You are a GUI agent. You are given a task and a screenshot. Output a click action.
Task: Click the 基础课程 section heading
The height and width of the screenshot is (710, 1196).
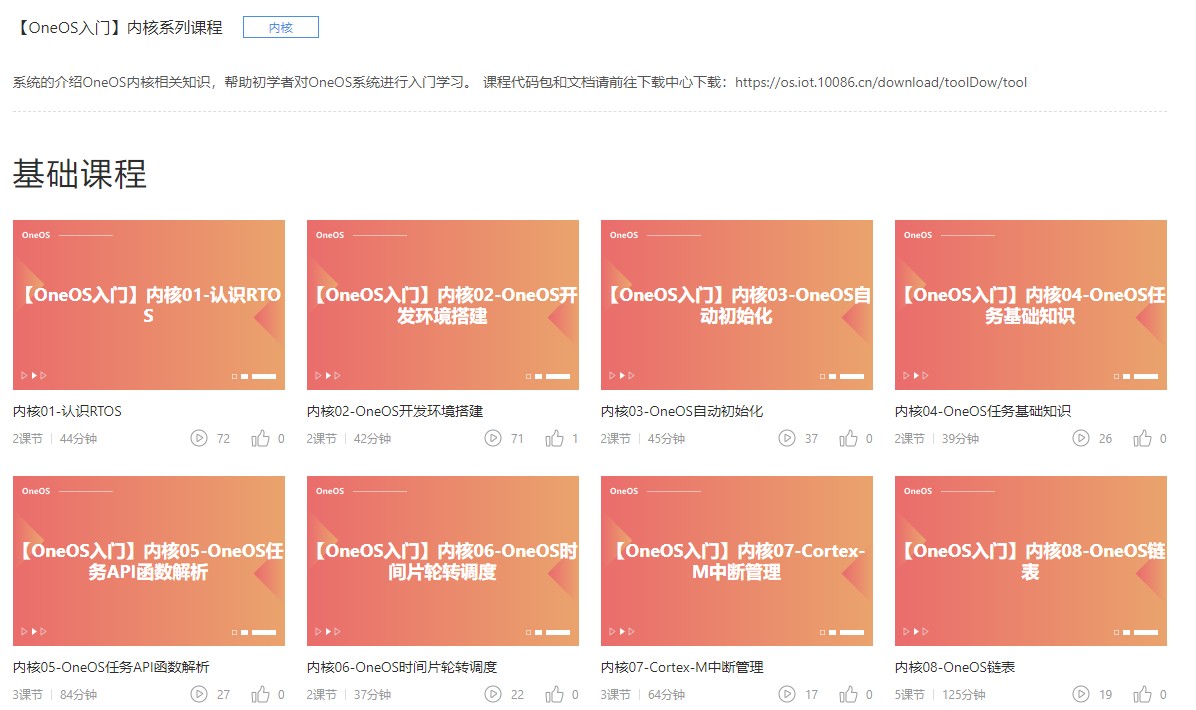[x=79, y=174]
